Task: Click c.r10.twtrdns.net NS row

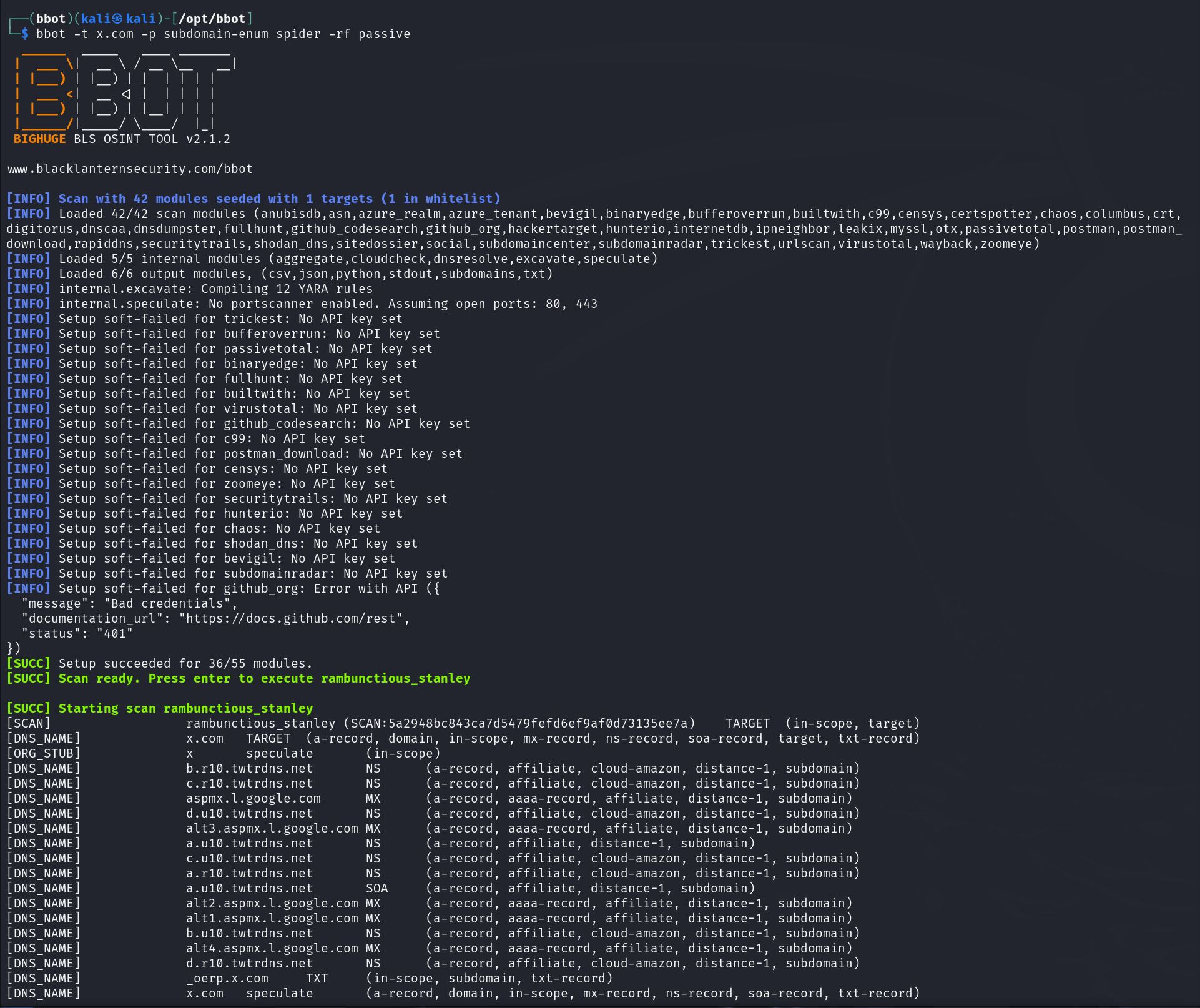Action: click(433, 783)
